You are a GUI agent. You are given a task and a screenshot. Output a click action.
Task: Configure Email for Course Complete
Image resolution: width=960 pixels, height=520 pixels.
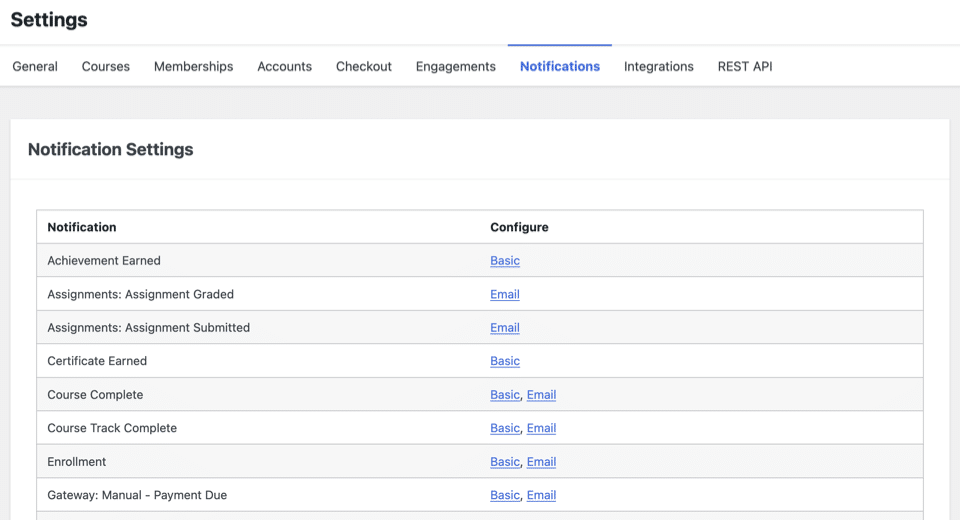(541, 395)
